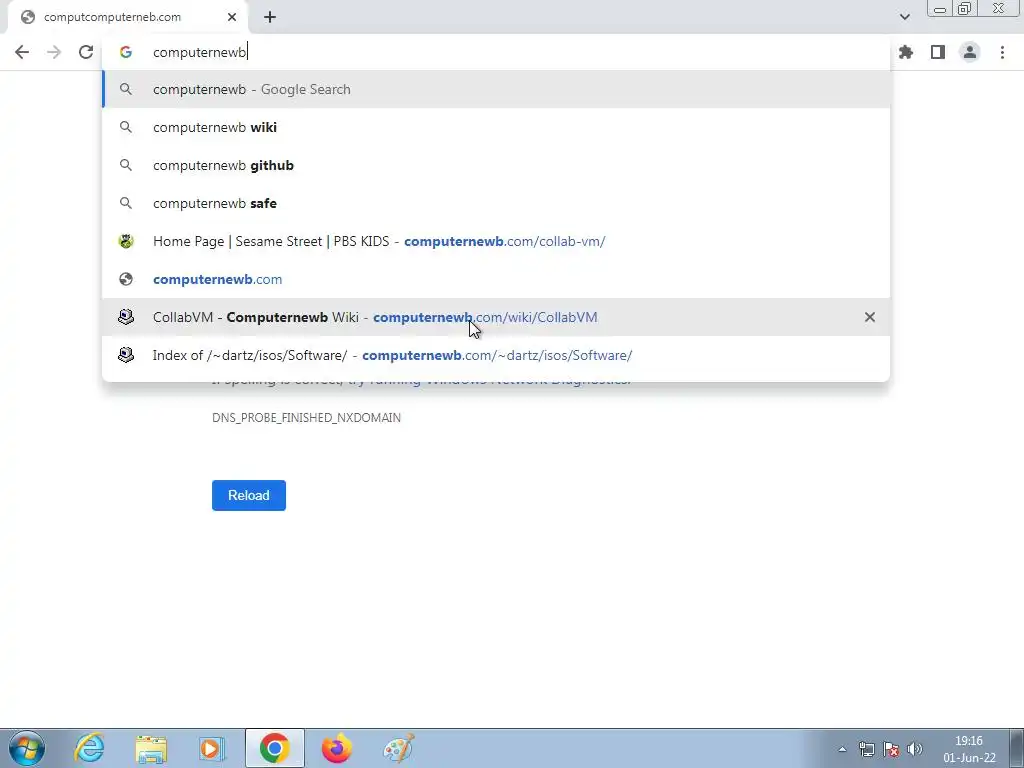Viewport: 1024px width, 768px height.
Task: Open the clock showing 19:16
Action: click(969, 749)
